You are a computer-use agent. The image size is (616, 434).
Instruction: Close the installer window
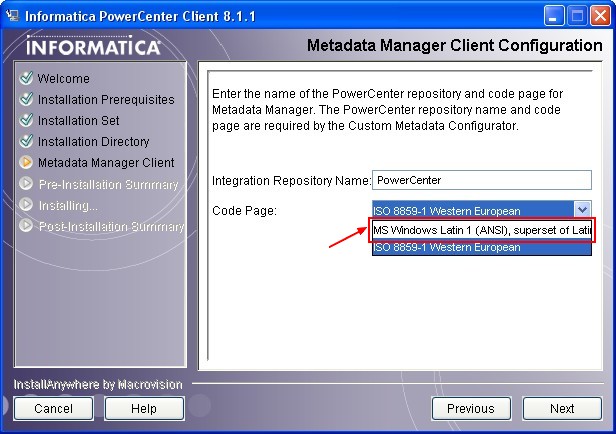[x=601, y=16]
